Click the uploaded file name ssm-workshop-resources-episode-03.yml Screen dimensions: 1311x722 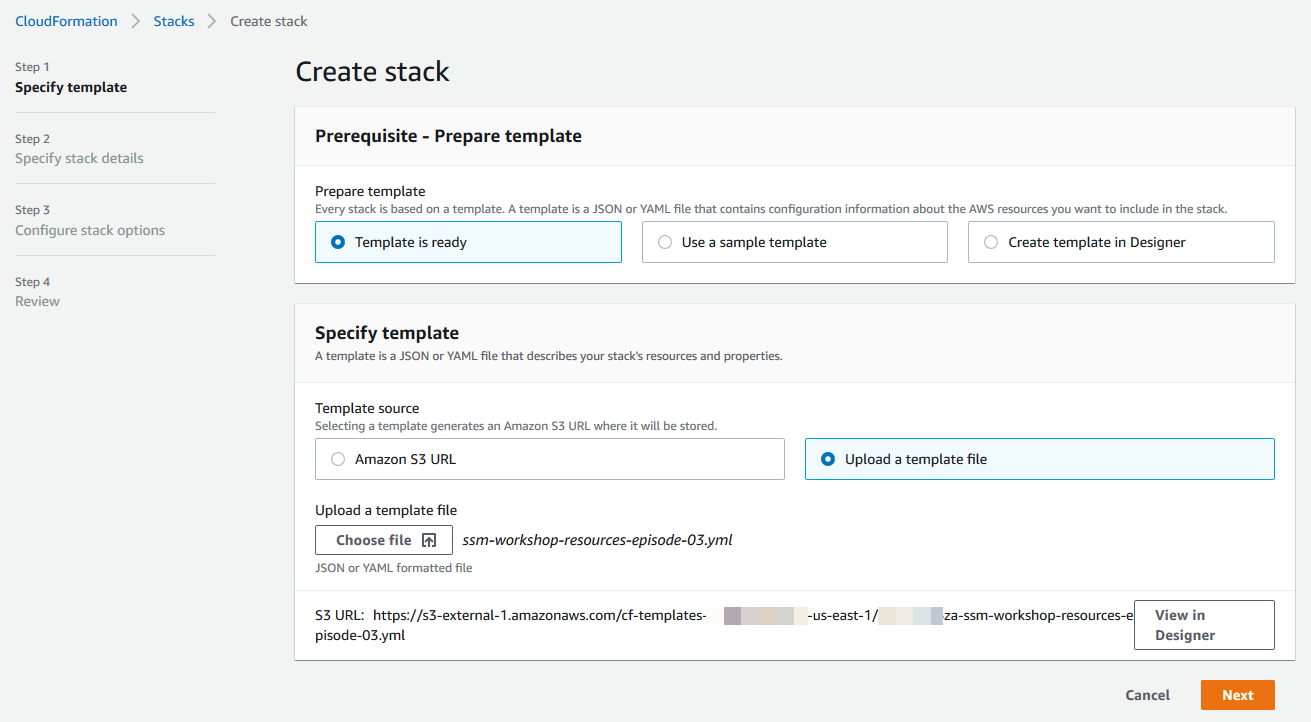597,540
